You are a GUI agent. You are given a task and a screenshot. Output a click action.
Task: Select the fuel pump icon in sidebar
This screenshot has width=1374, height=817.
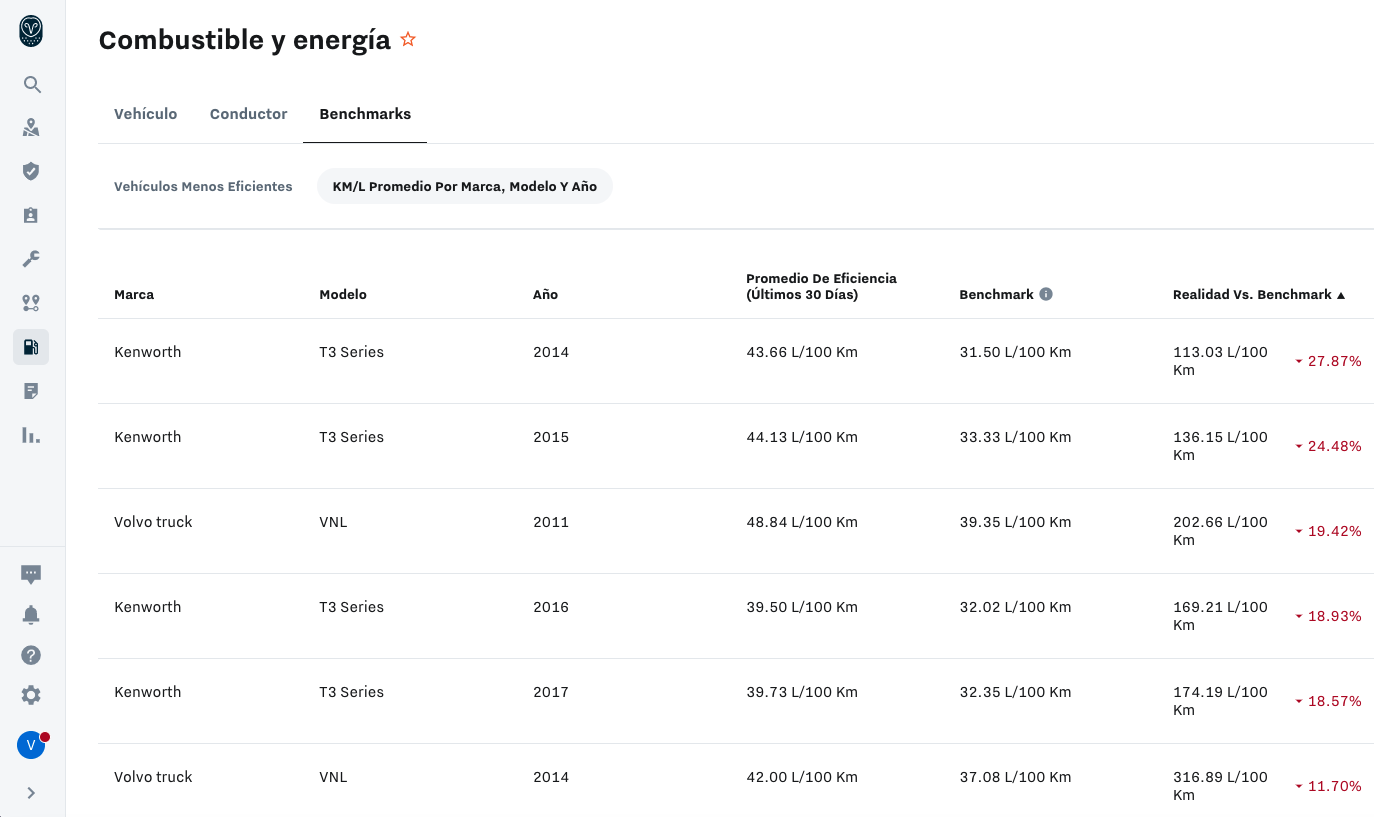coord(31,347)
